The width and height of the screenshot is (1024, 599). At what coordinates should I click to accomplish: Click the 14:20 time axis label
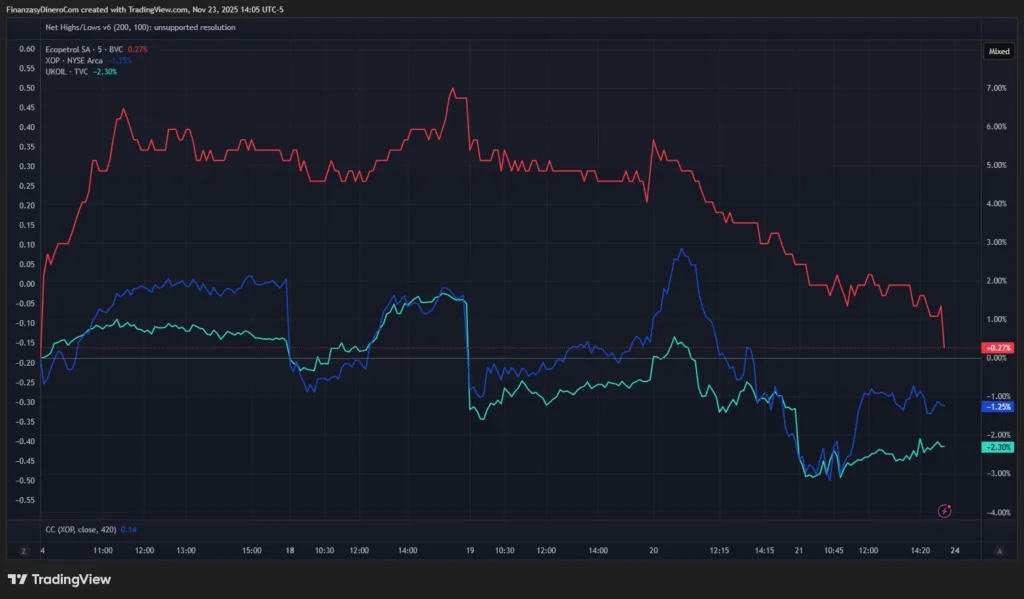(922, 551)
